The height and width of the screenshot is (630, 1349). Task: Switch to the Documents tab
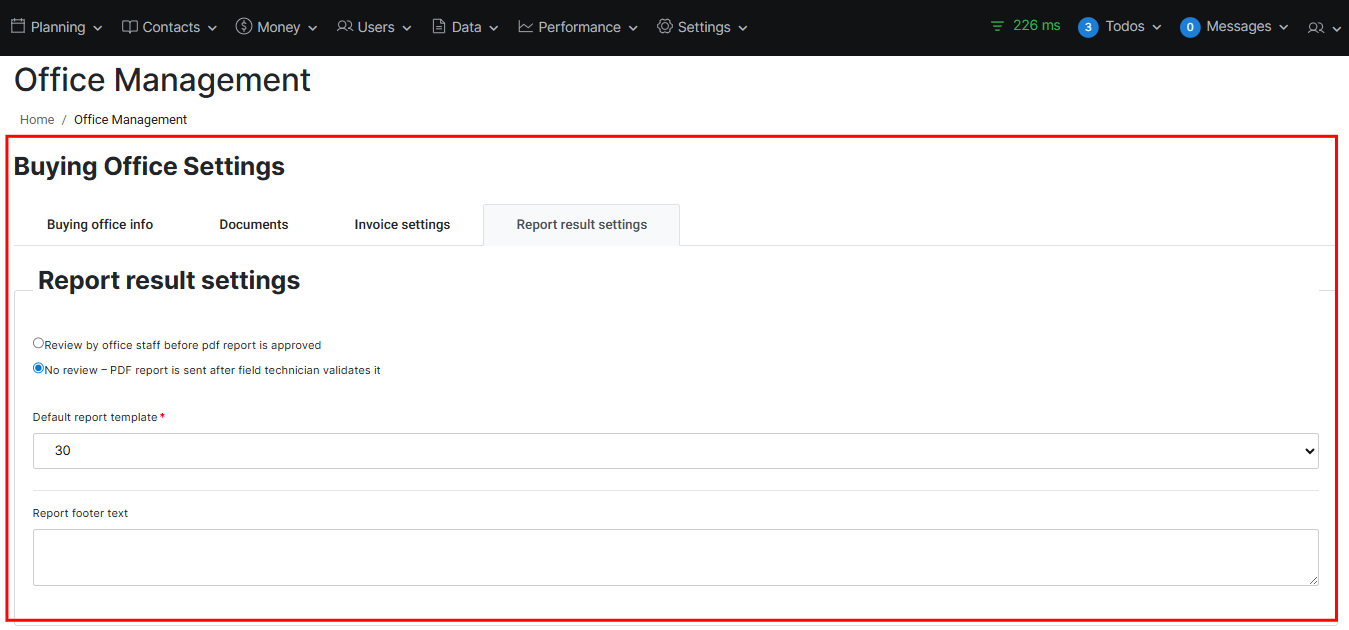tap(254, 225)
